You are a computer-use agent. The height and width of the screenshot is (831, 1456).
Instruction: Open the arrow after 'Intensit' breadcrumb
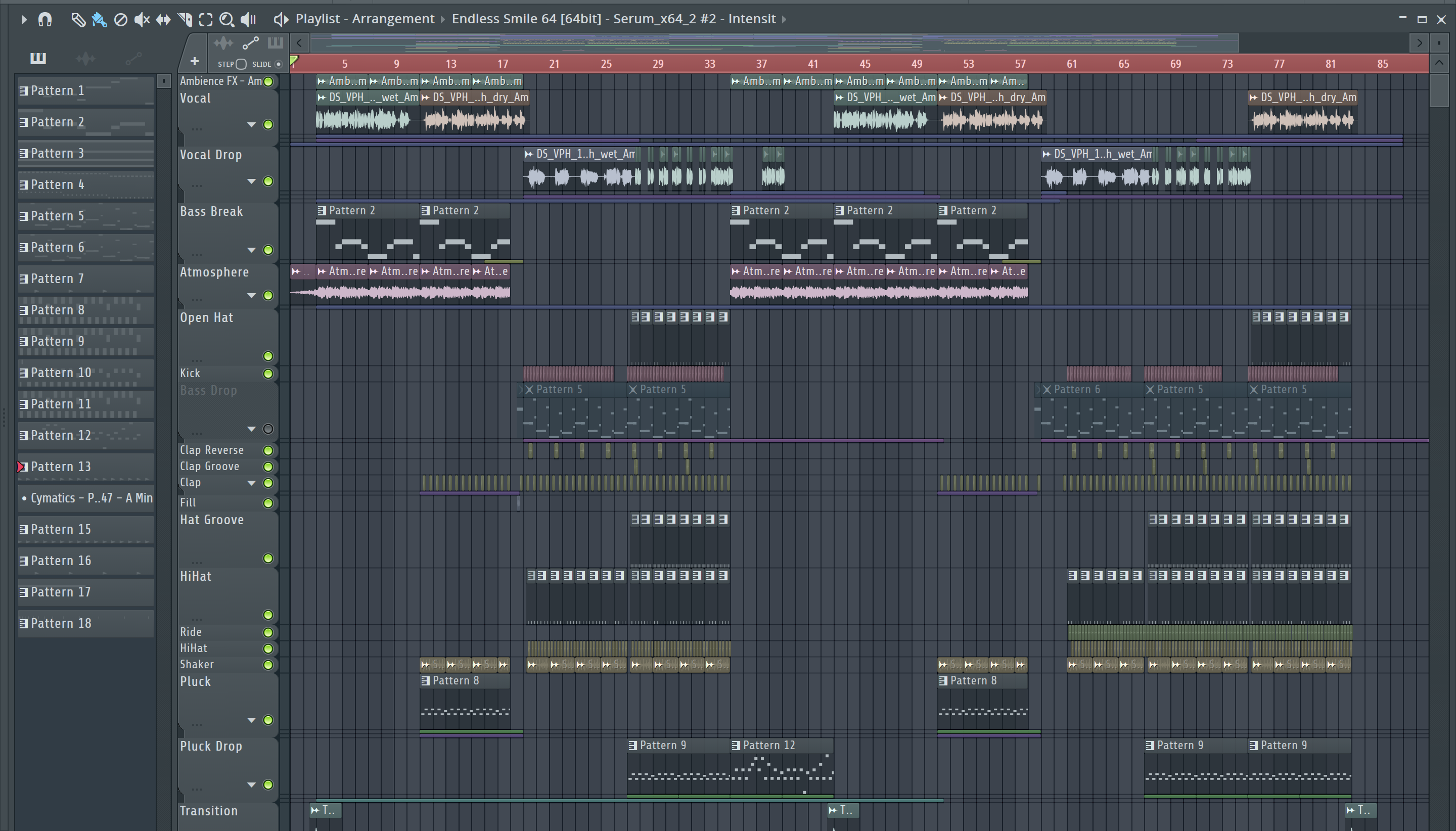(784, 19)
